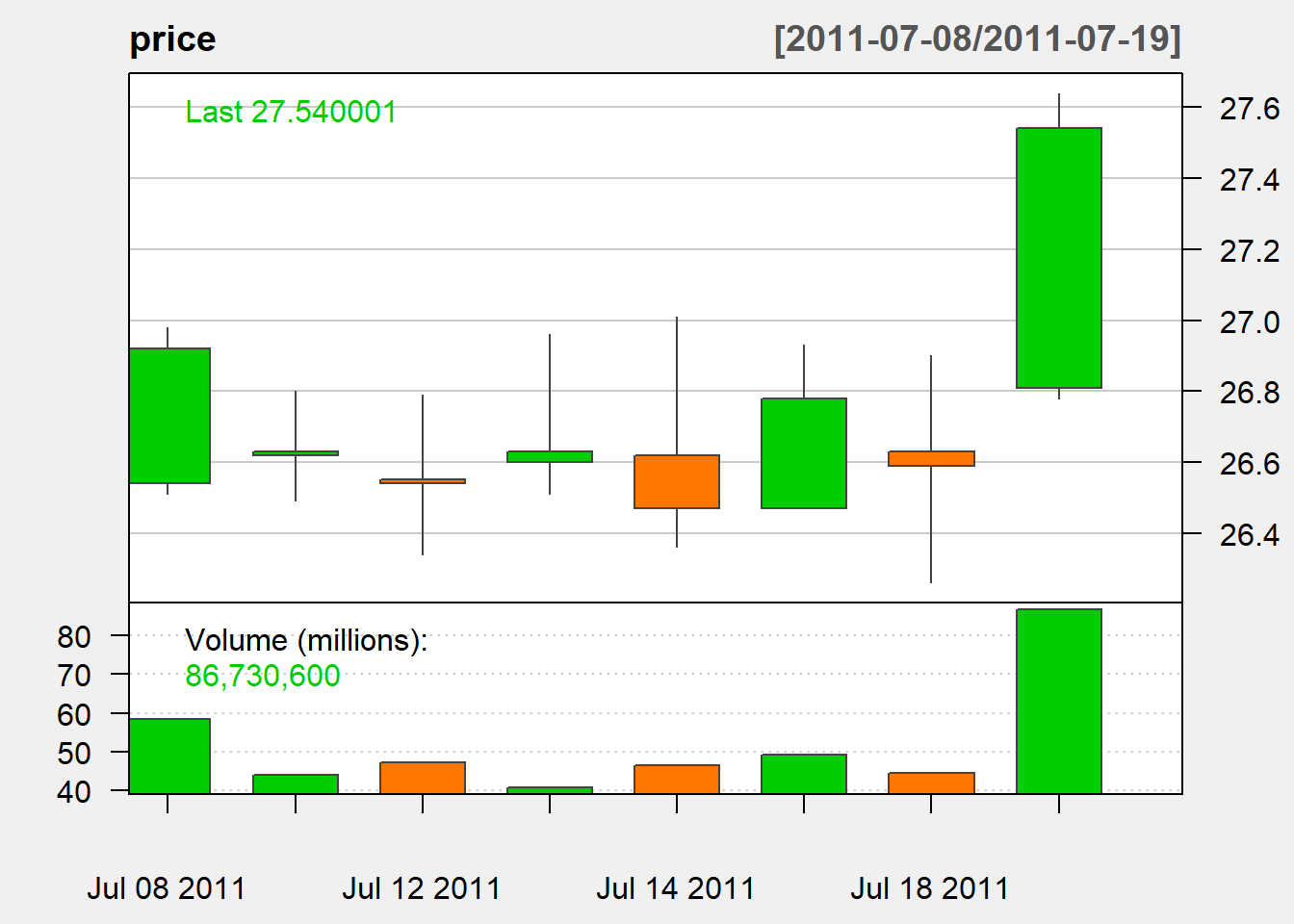Viewport: 1294px width, 924px height.
Task: Select the 'Jul 08 2011' axis label
Action: pos(167,887)
